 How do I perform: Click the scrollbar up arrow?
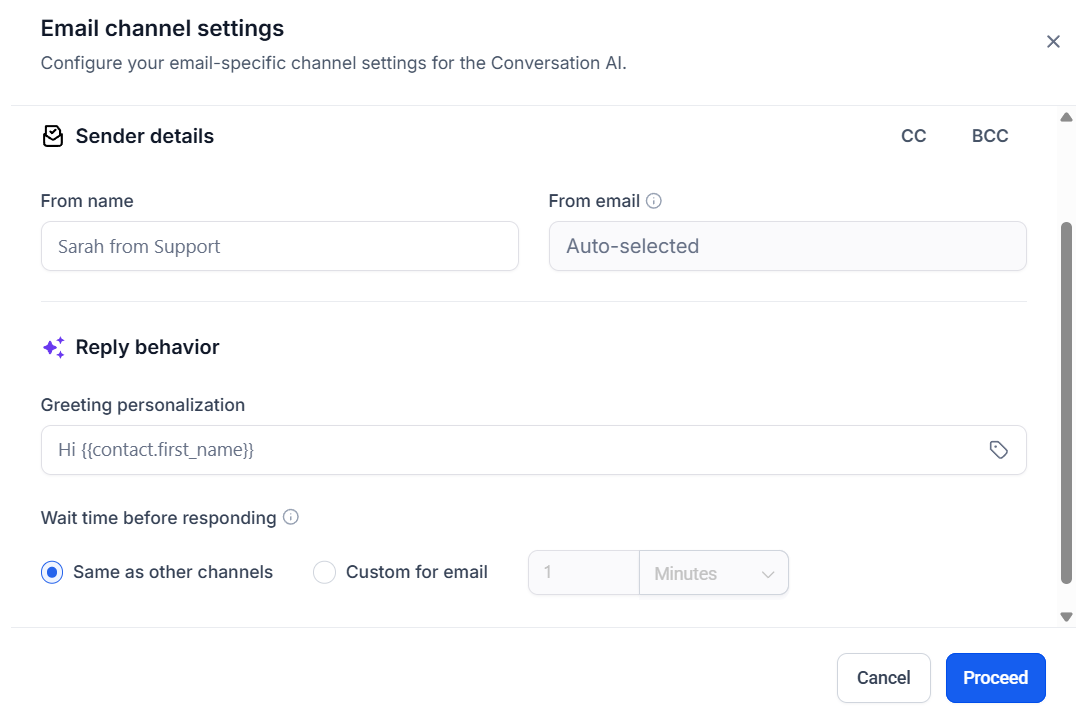point(1066,118)
